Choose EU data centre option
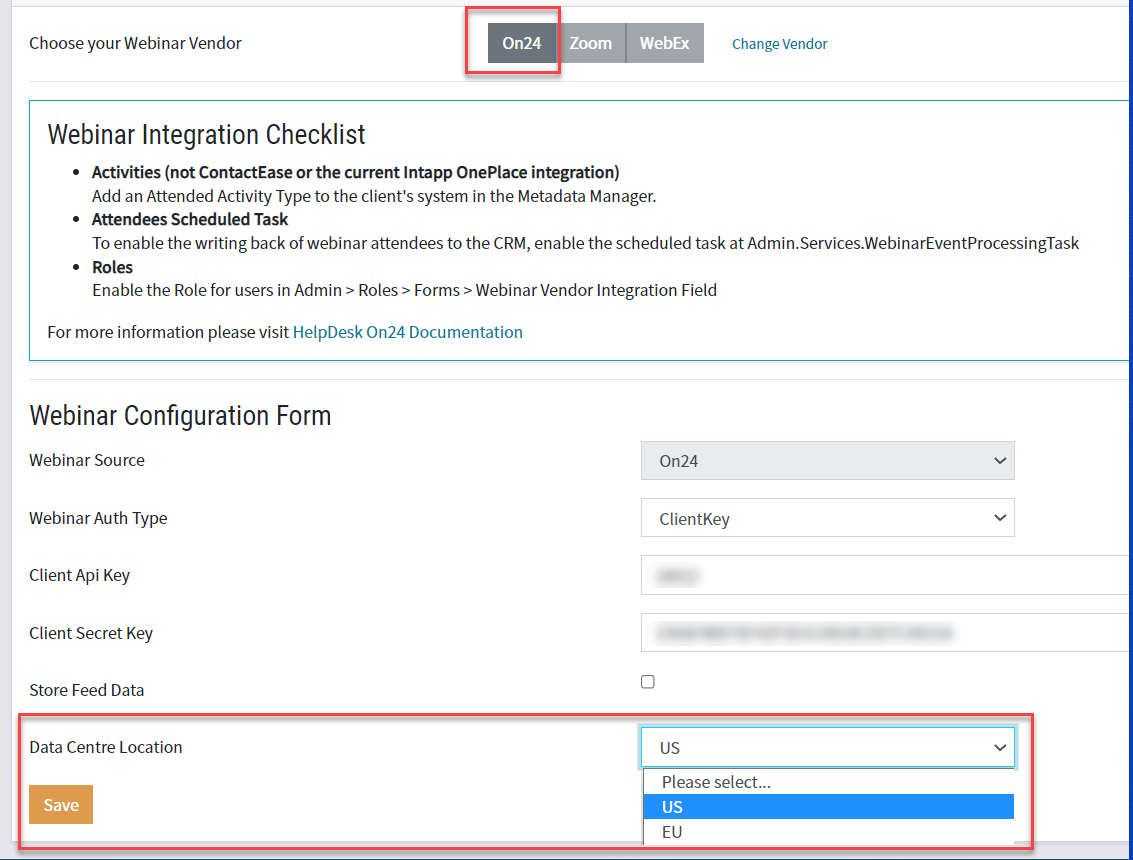Screen dimensions: 1133x860 coord(829,832)
